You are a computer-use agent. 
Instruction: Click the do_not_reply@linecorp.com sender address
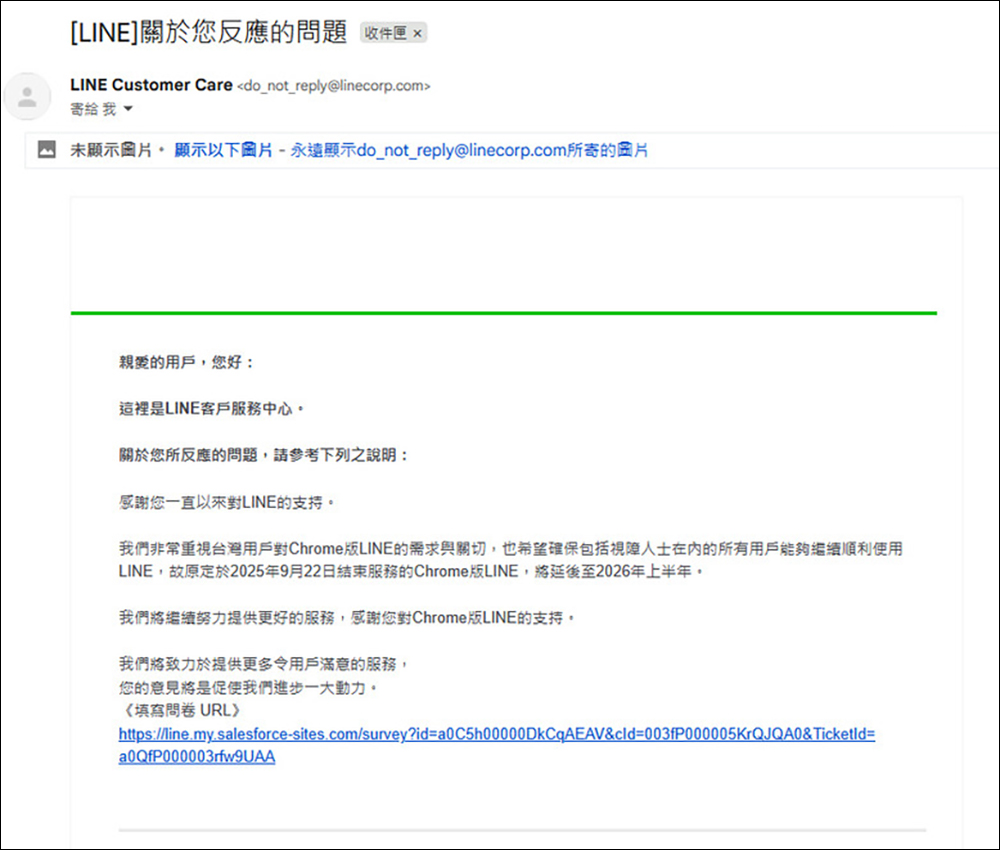[x=334, y=85]
